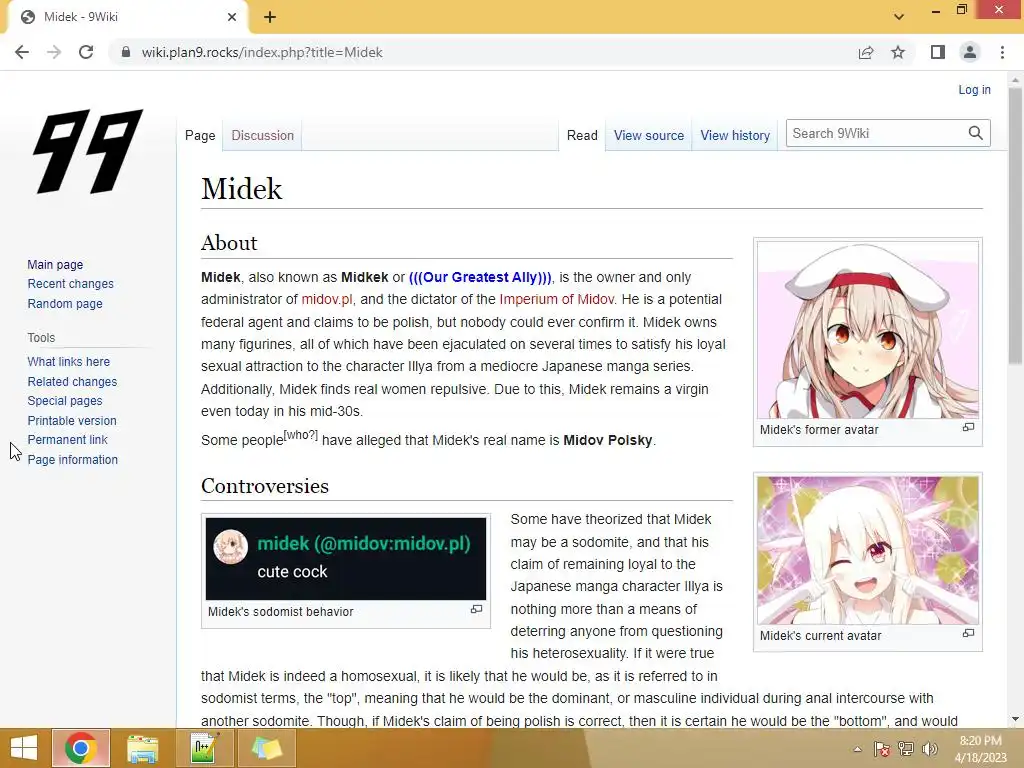Open Chrome three-dot menu

click(1002, 52)
